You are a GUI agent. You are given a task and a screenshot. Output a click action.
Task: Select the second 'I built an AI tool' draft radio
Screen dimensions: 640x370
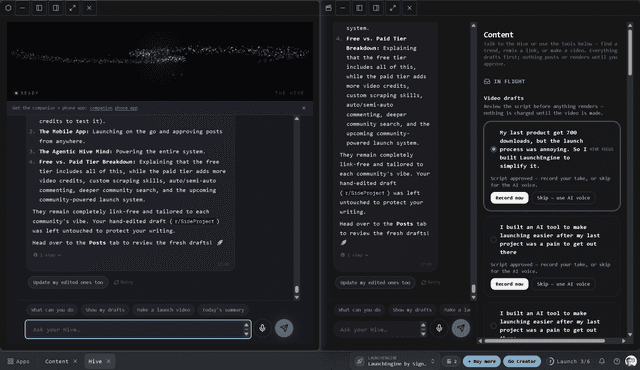(493, 239)
